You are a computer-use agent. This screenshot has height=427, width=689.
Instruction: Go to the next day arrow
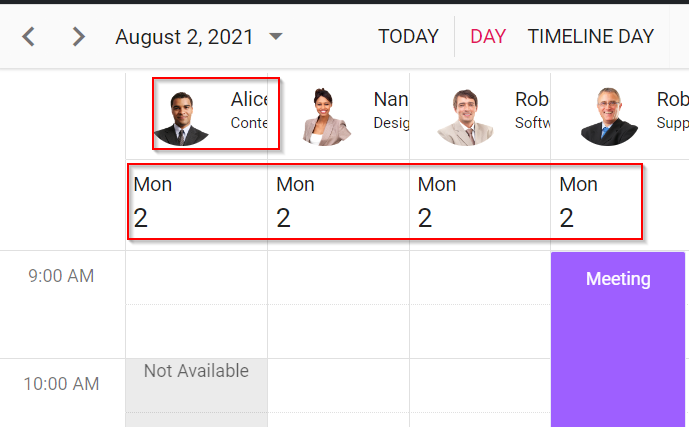(x=78, y=37)
